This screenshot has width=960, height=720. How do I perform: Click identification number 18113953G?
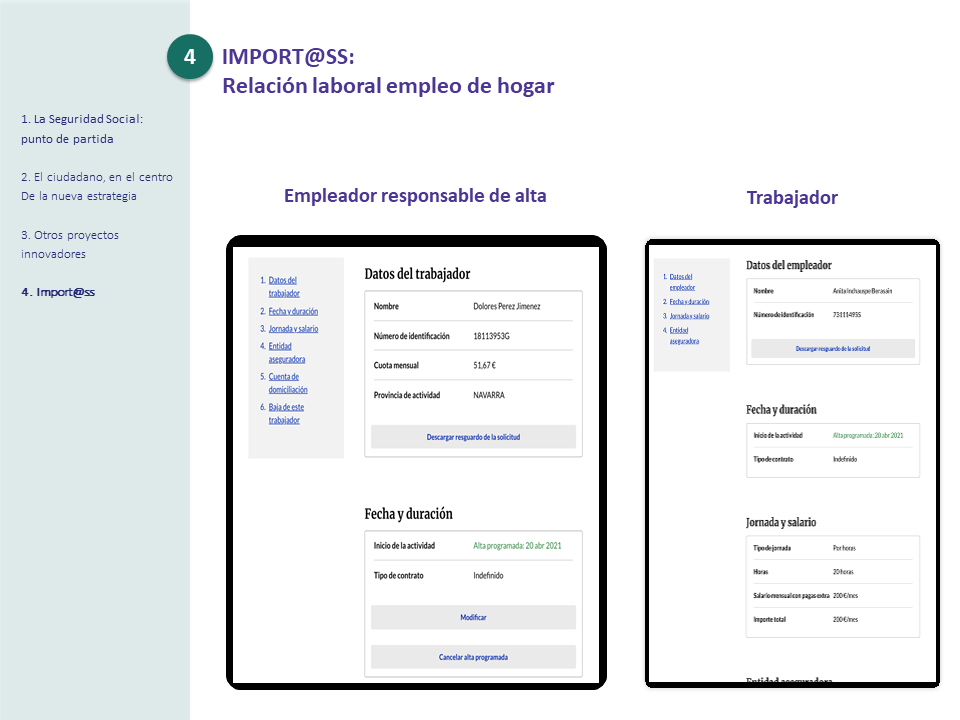click(x=491, y=336)
